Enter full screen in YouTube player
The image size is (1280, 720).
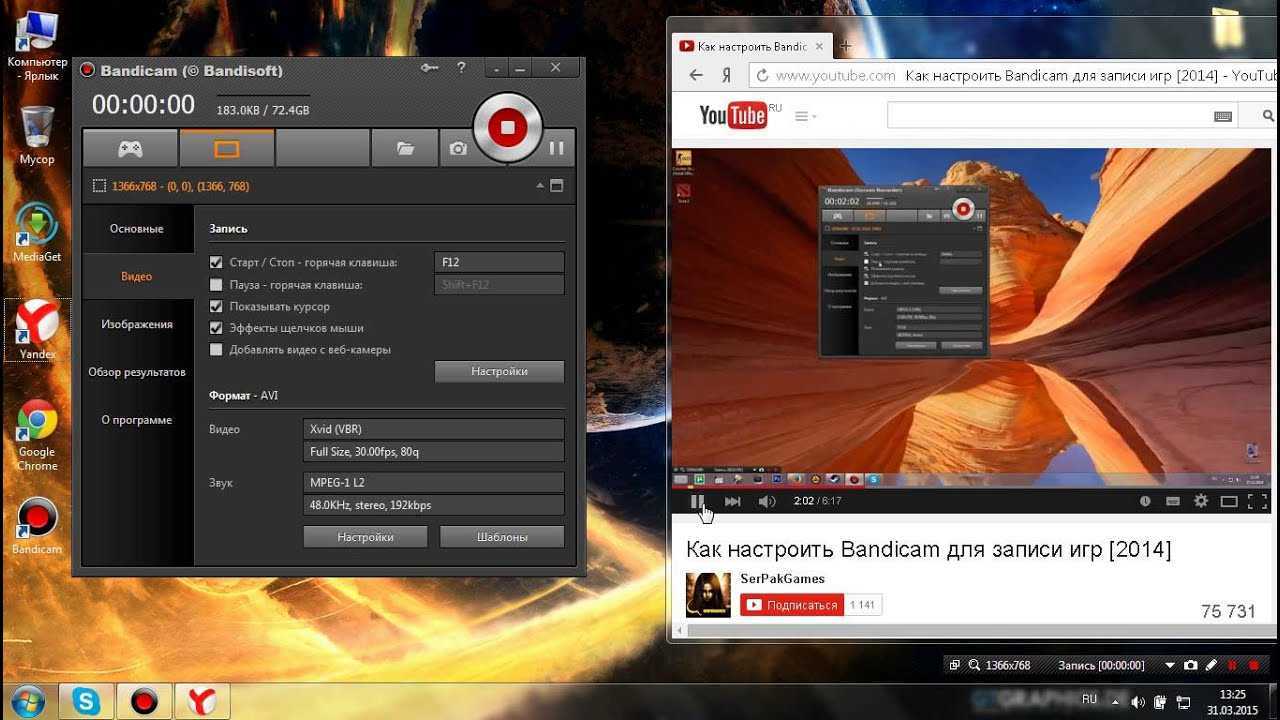(x=1257, y=501)
